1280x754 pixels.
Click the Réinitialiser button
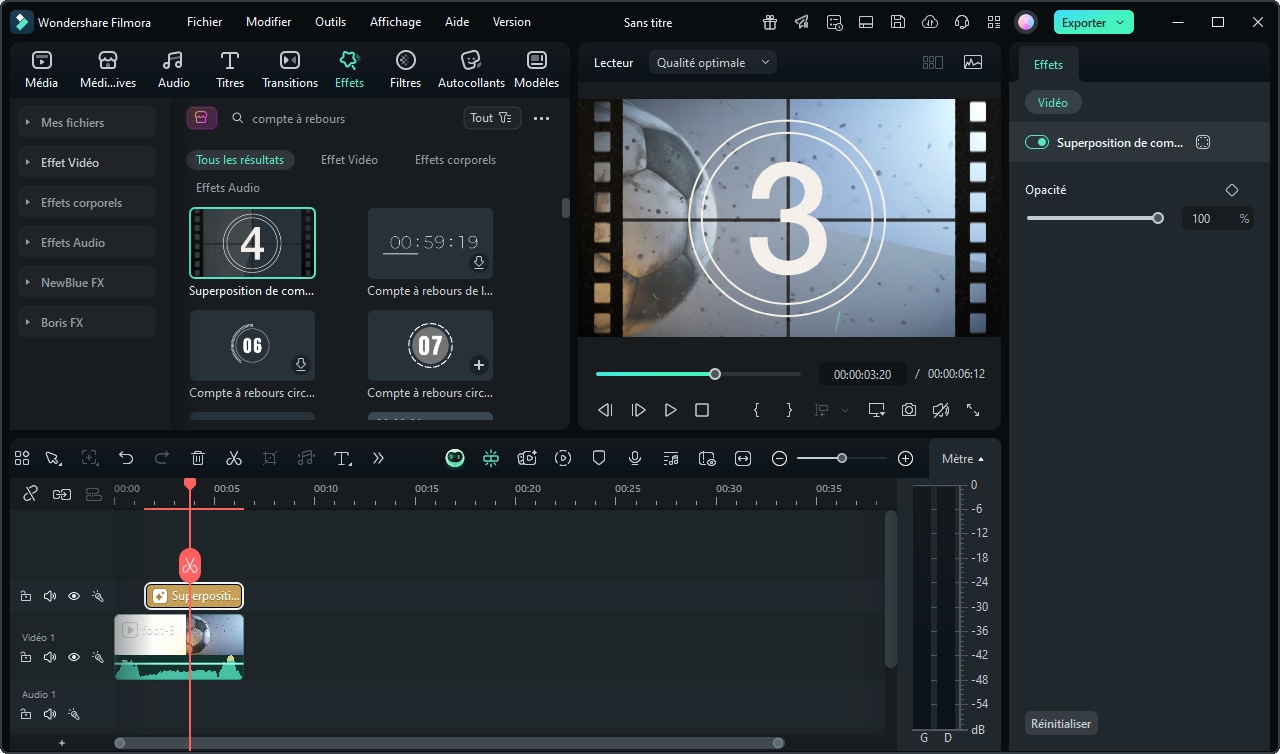(1061, 723)
